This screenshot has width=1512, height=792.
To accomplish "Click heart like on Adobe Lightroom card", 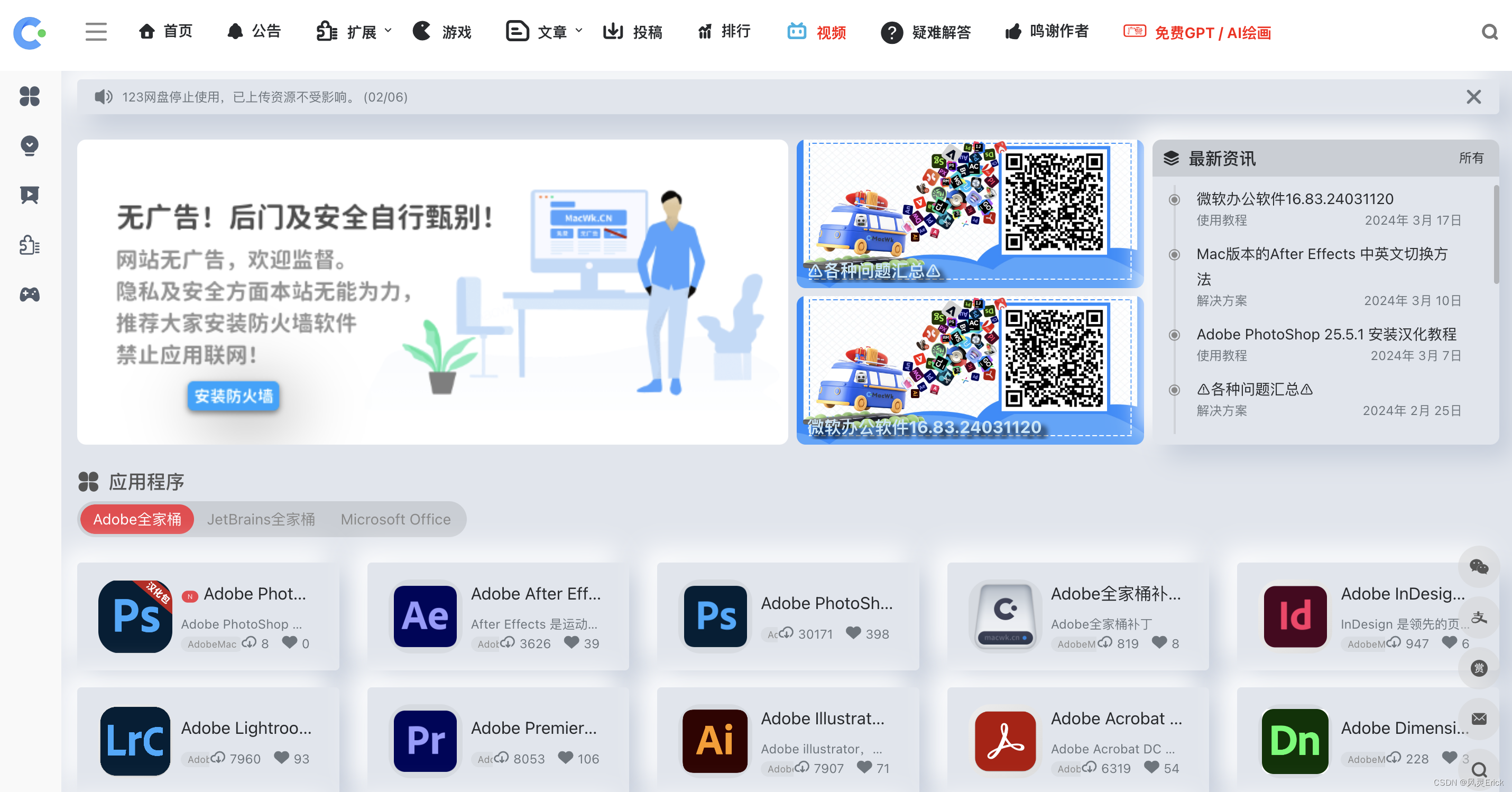I will point(281,757).
